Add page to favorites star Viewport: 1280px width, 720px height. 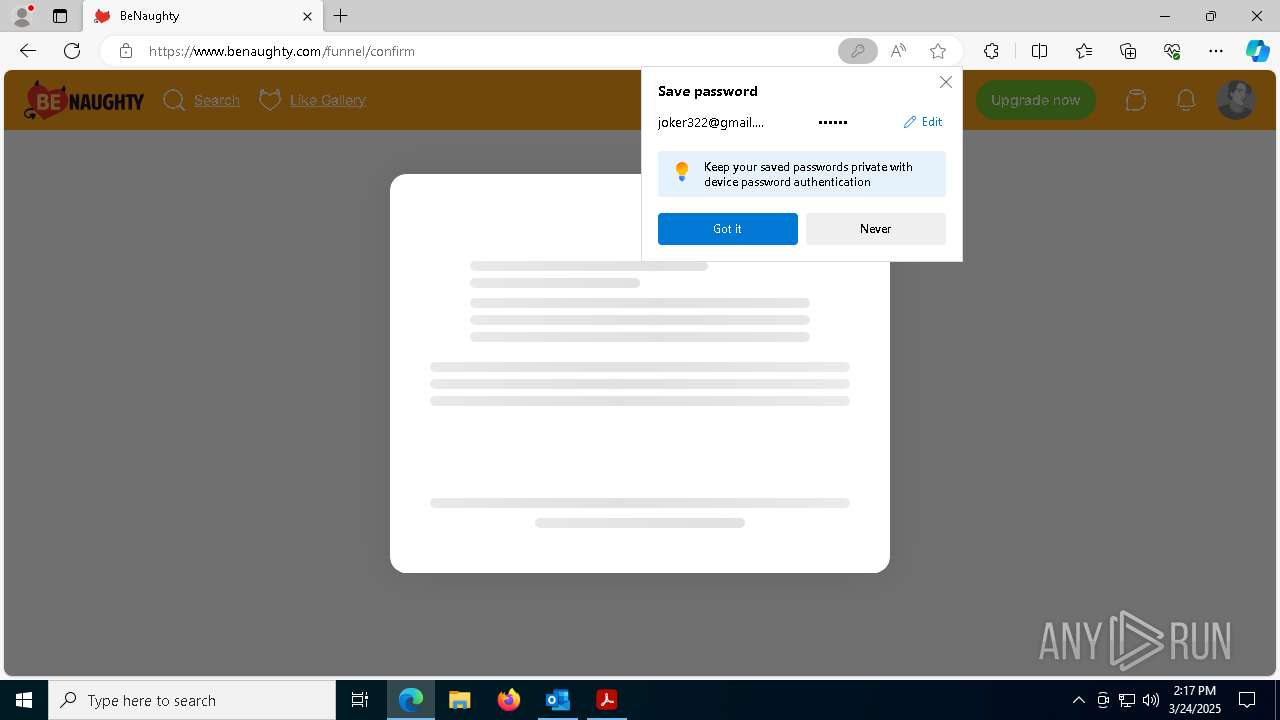point(937,51)
